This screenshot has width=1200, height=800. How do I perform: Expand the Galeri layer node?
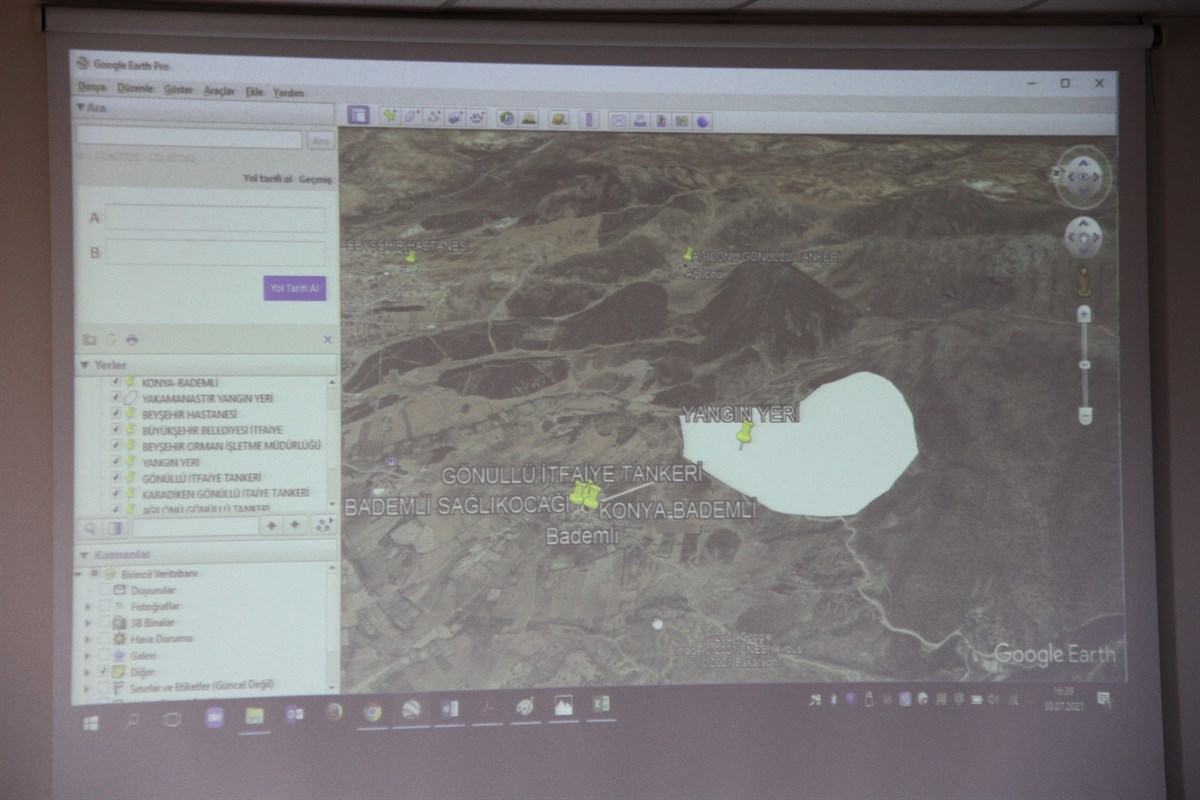tap(89, 655)
